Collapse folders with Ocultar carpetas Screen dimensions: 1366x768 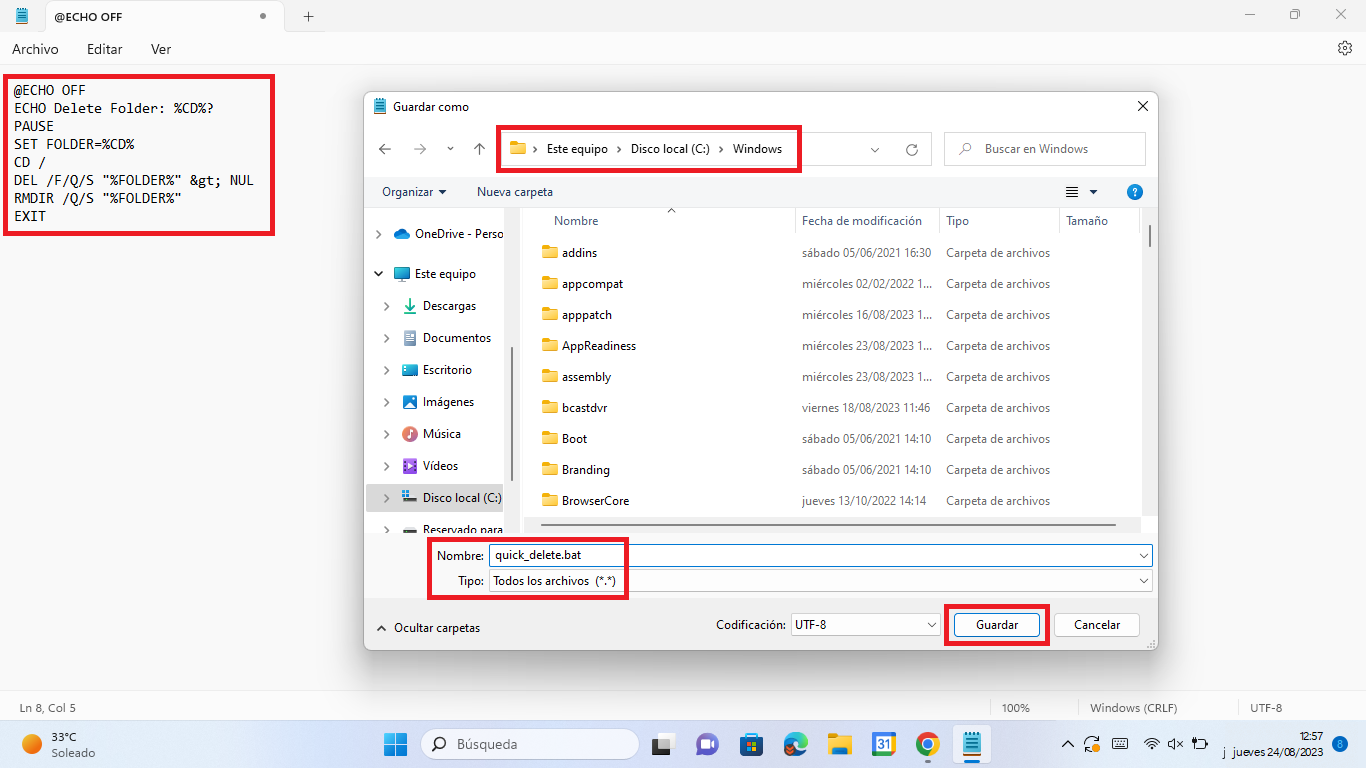pos(428,628)
